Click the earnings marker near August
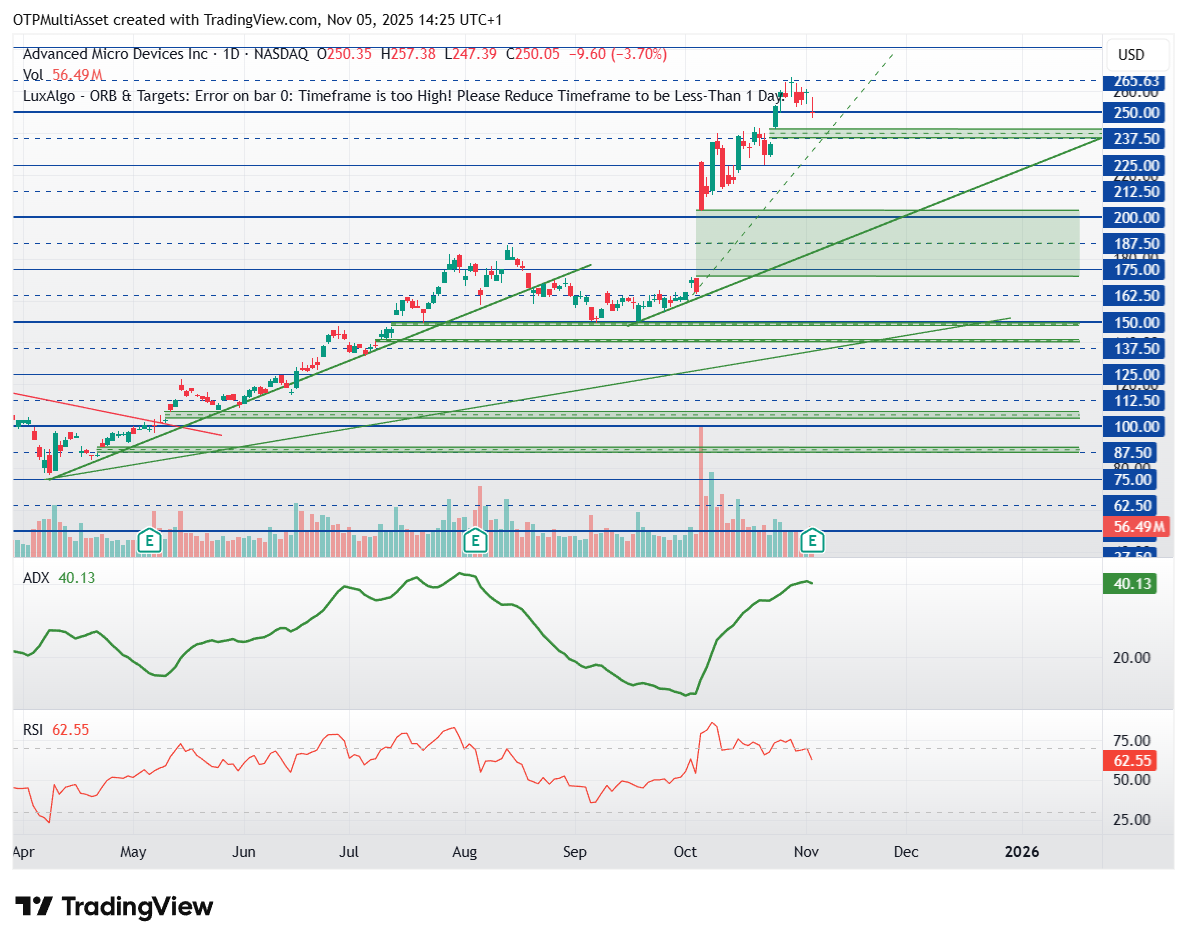The height and width of the screenshot is (944, 1187). coord(476,541)
